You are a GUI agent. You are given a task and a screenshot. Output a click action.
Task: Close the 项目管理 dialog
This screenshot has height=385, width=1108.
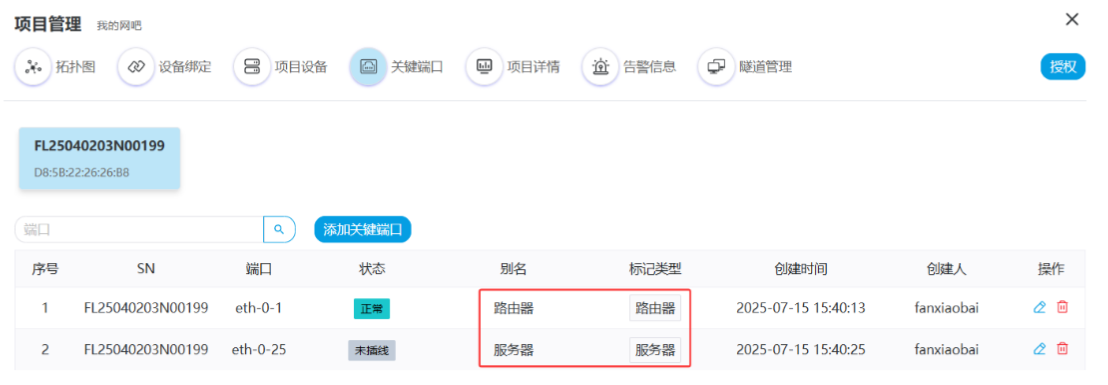1072,20
